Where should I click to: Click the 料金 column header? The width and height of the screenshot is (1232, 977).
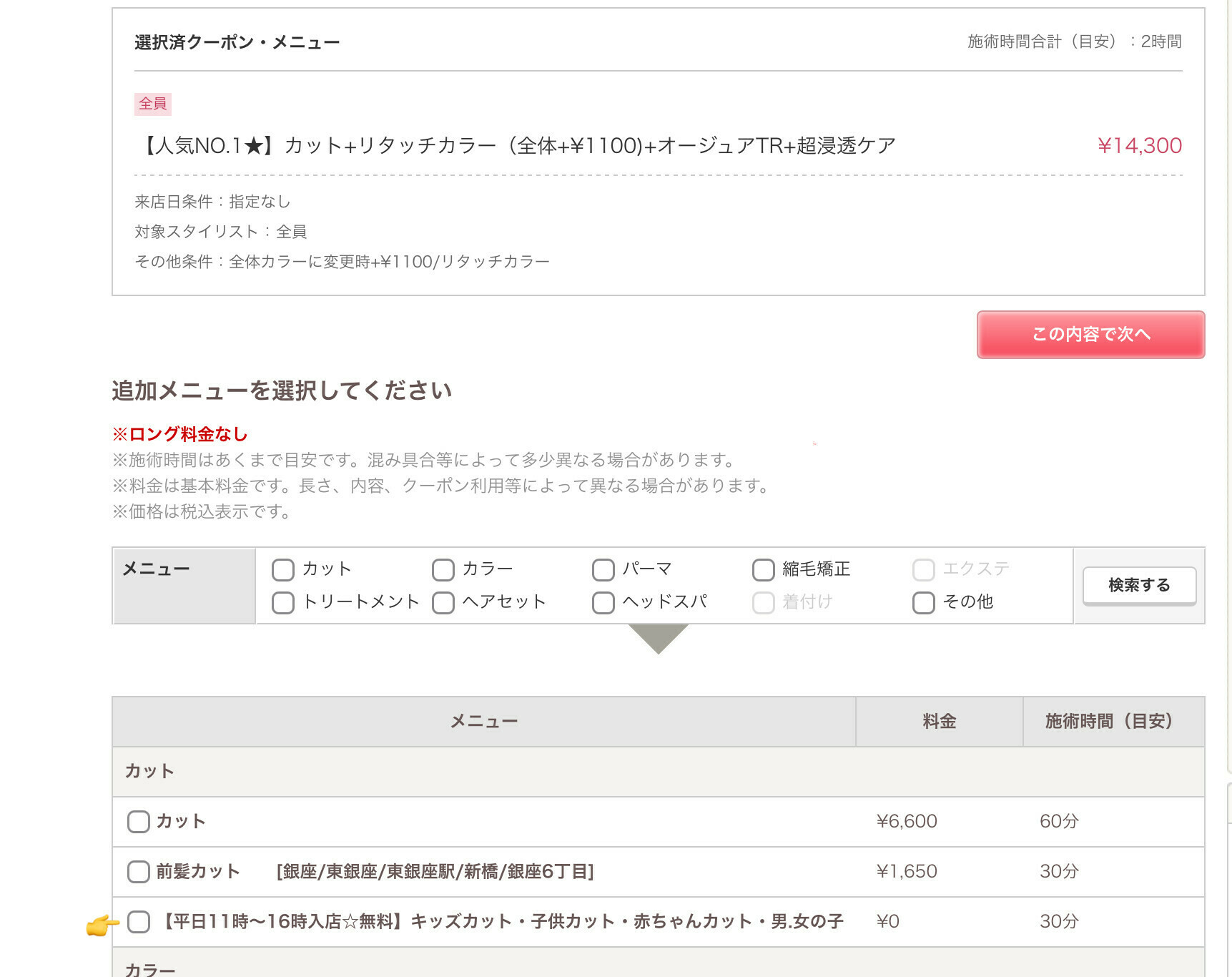tap(939, 721)
